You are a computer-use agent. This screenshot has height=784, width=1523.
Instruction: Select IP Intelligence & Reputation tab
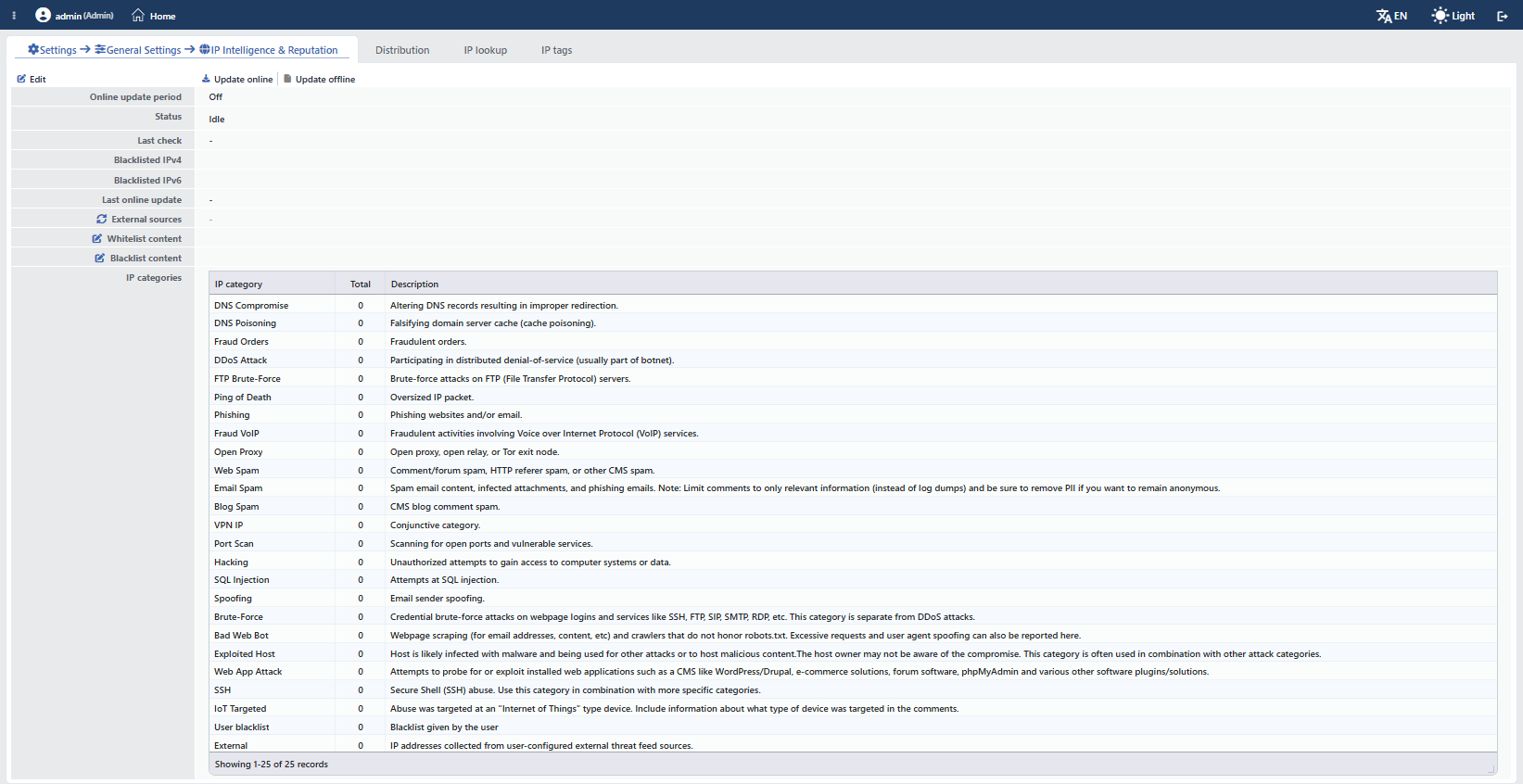pos(274,50)
